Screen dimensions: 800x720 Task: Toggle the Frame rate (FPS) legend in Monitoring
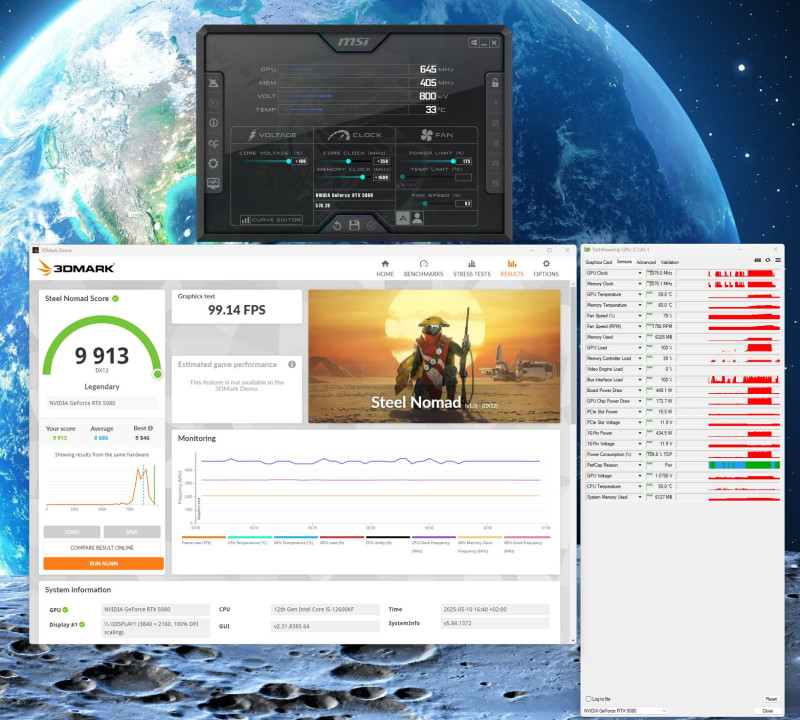coord(203,540)
